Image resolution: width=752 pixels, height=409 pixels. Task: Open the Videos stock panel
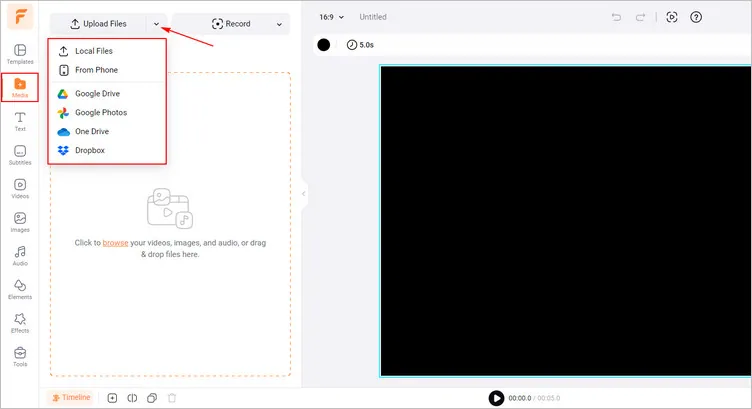20,188
